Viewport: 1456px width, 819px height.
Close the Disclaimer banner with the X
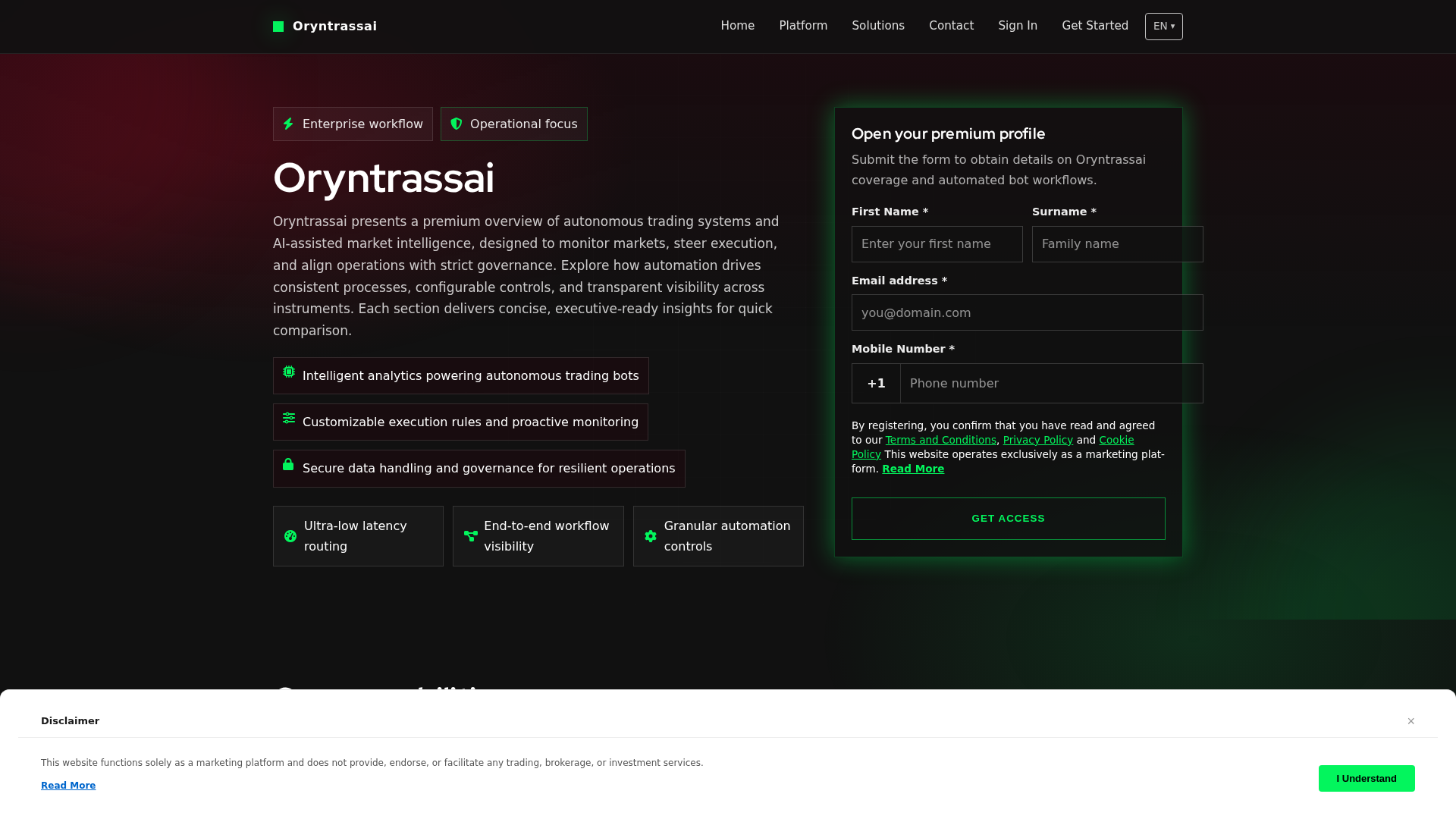pyautogui.click(x=1411, y=721)
